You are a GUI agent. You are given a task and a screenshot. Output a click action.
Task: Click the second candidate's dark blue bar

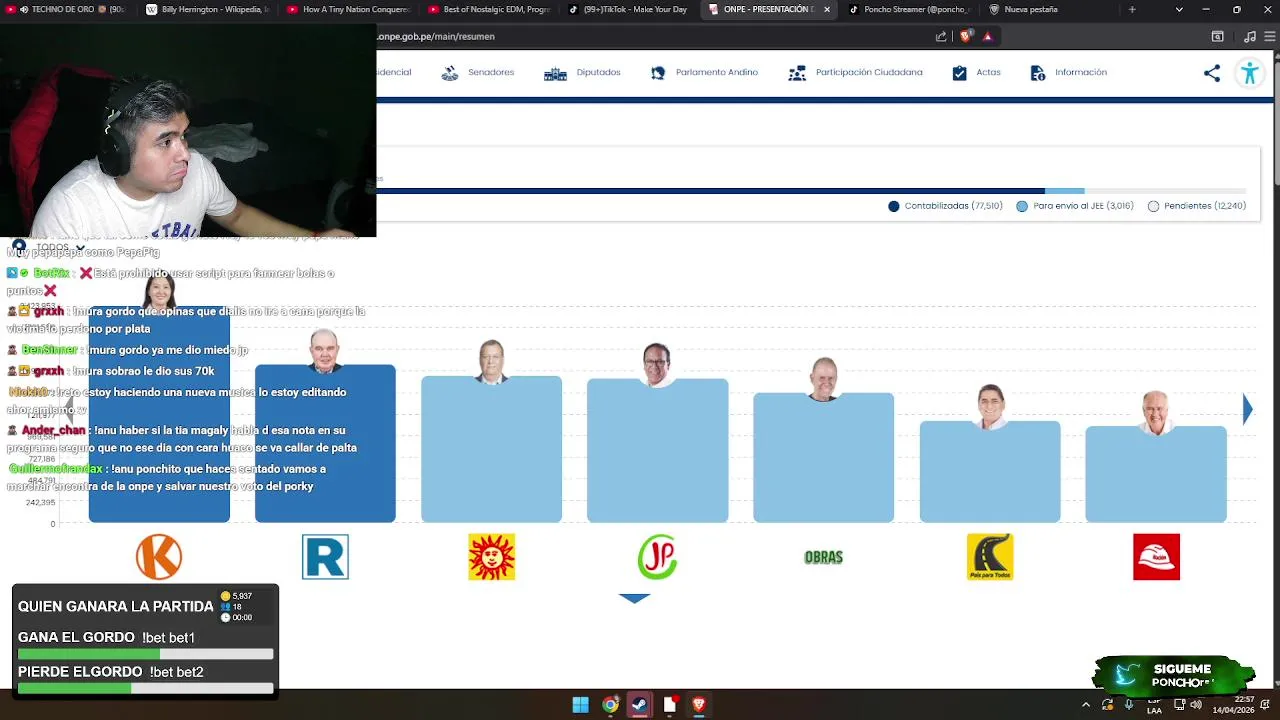pos(325,445)
